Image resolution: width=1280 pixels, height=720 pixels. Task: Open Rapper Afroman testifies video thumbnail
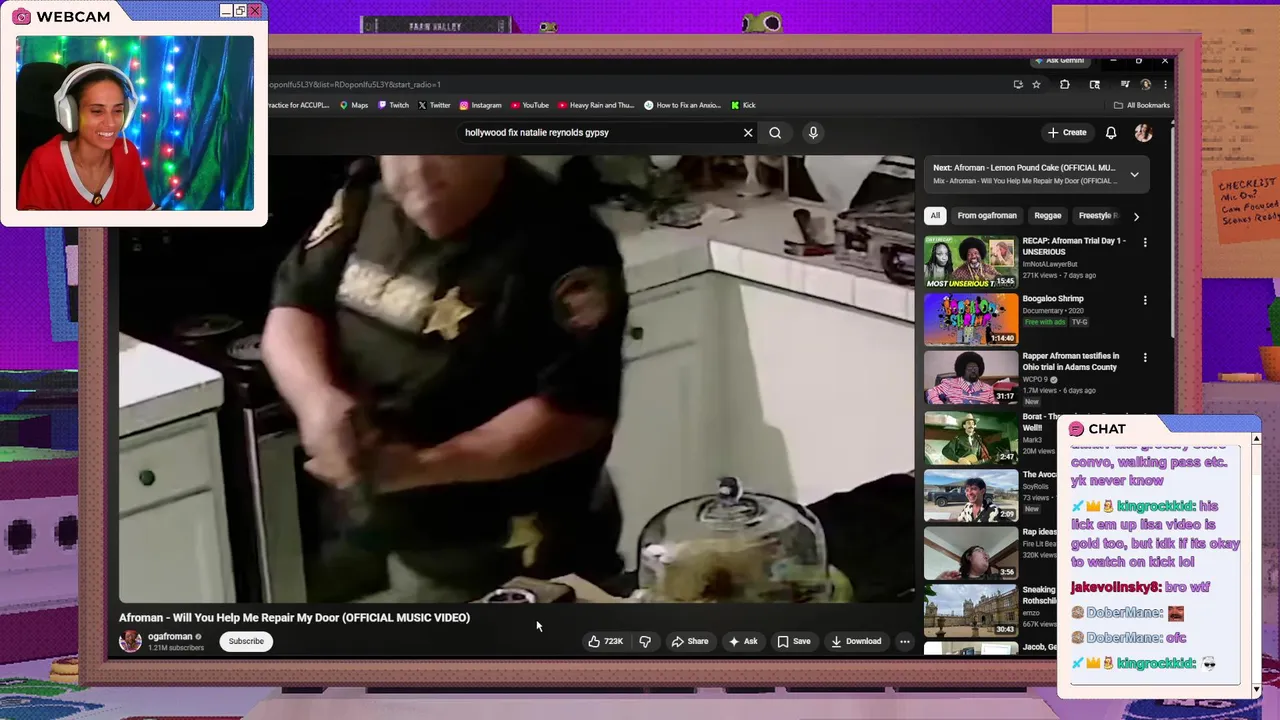coord(970,377)
